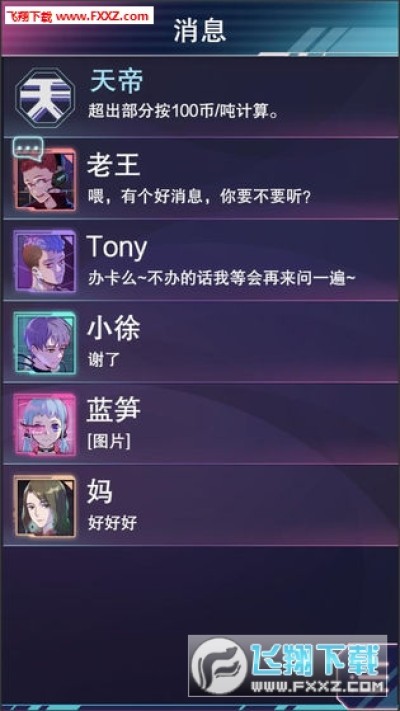Select 小徐's teal-framed avatar
Screen dimensions: 400x711
tap(44, 342)
